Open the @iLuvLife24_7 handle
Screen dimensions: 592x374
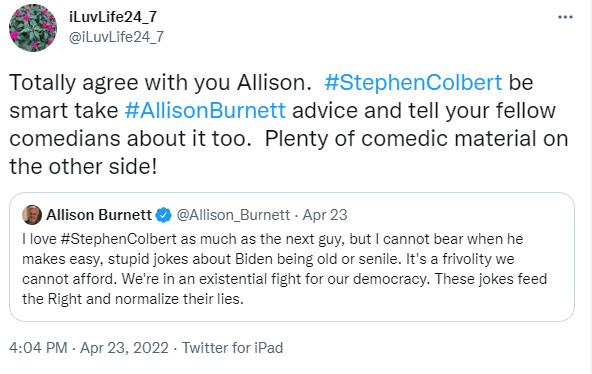(x=116, y=37)
